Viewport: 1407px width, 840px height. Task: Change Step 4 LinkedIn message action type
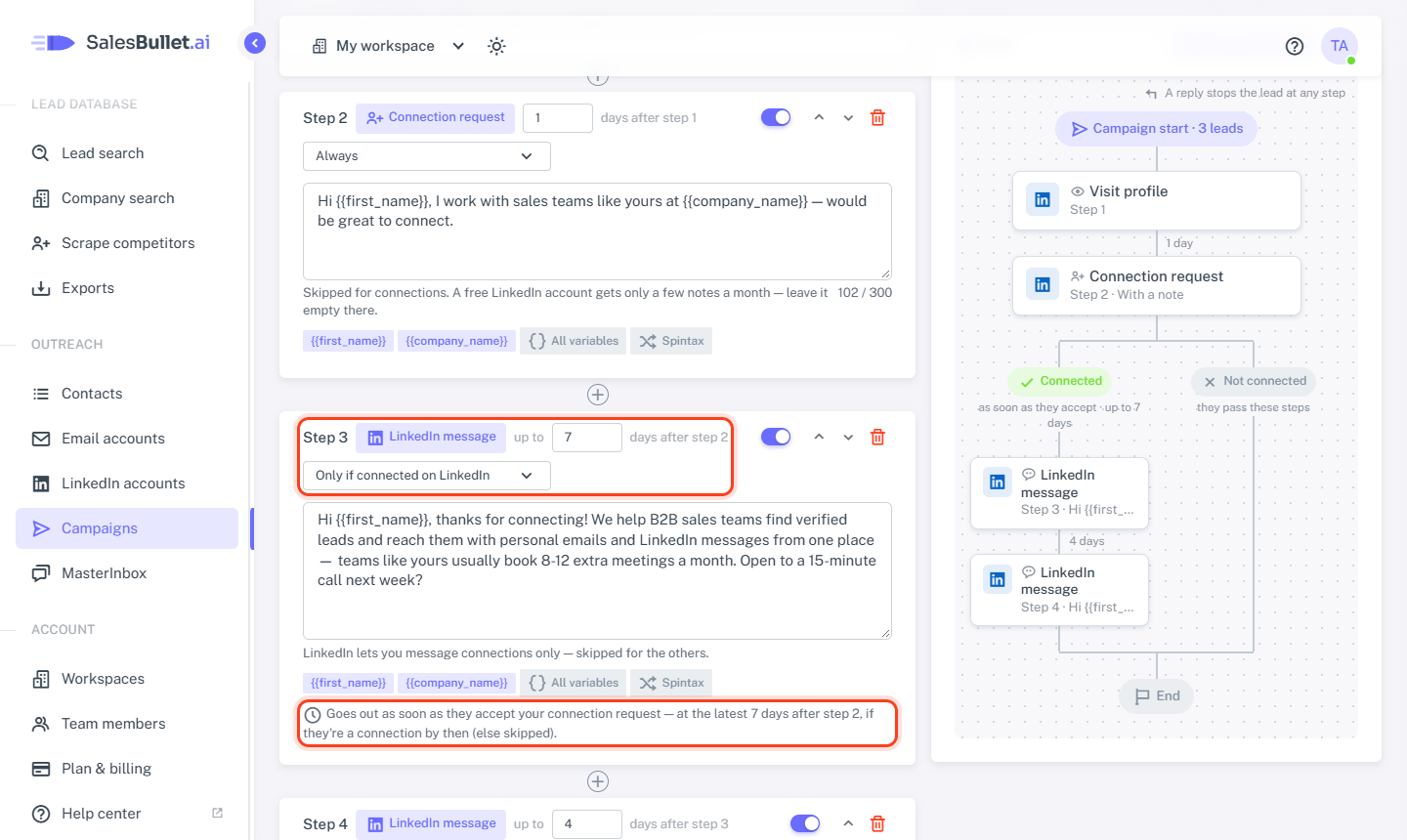[x=431, y=823]
